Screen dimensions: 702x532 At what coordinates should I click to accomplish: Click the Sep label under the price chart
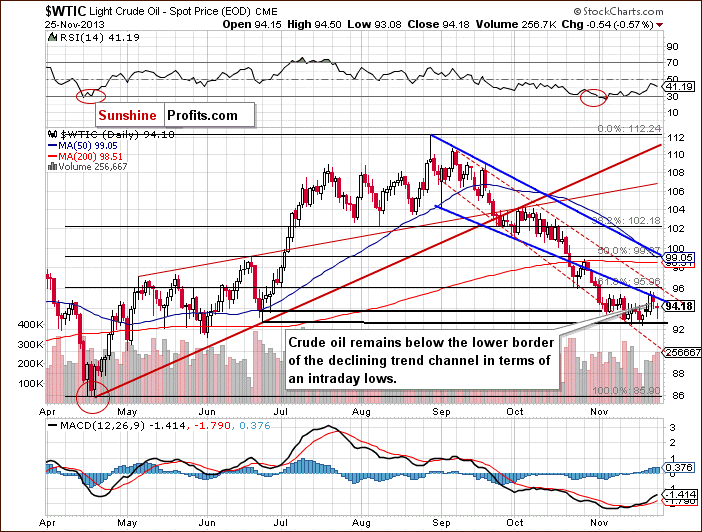point(442,412)
